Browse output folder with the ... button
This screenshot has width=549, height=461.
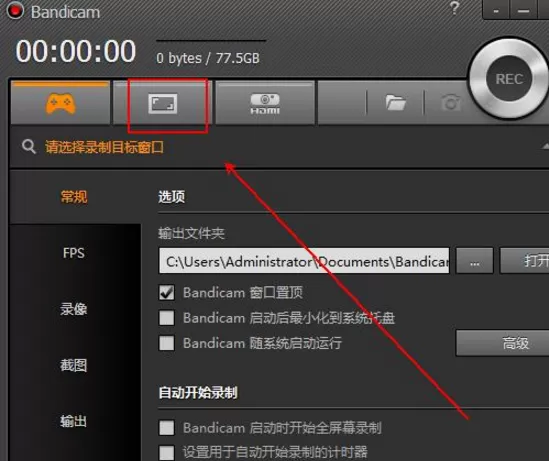[475, 261]
